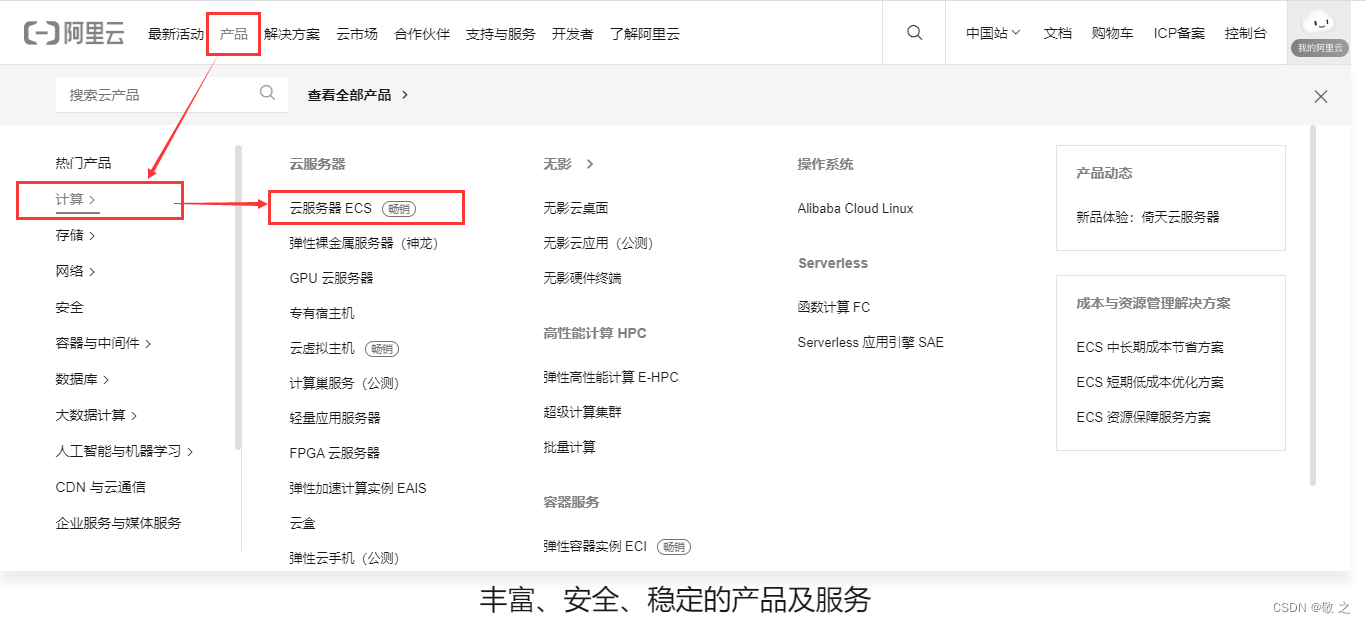1366x623 pixels.
Task: Open 云虚拟主机 product
Action: [322, 348]
